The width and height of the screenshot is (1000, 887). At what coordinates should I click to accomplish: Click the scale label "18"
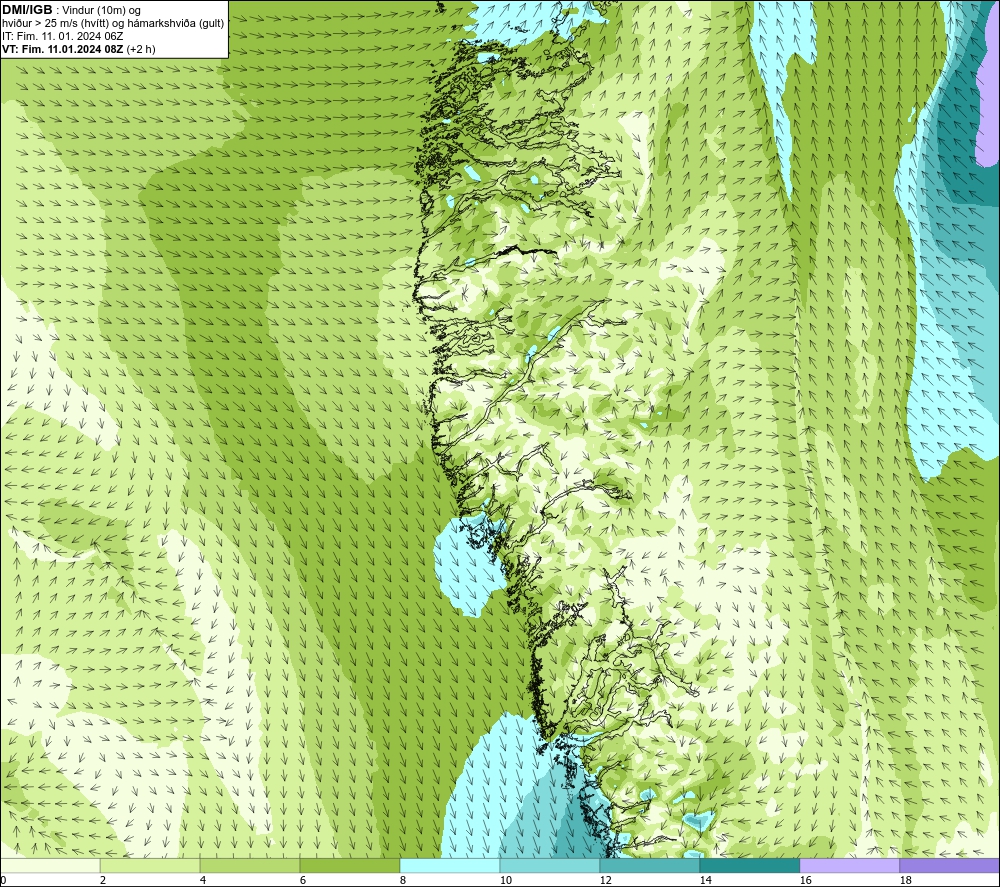point(905,880)
